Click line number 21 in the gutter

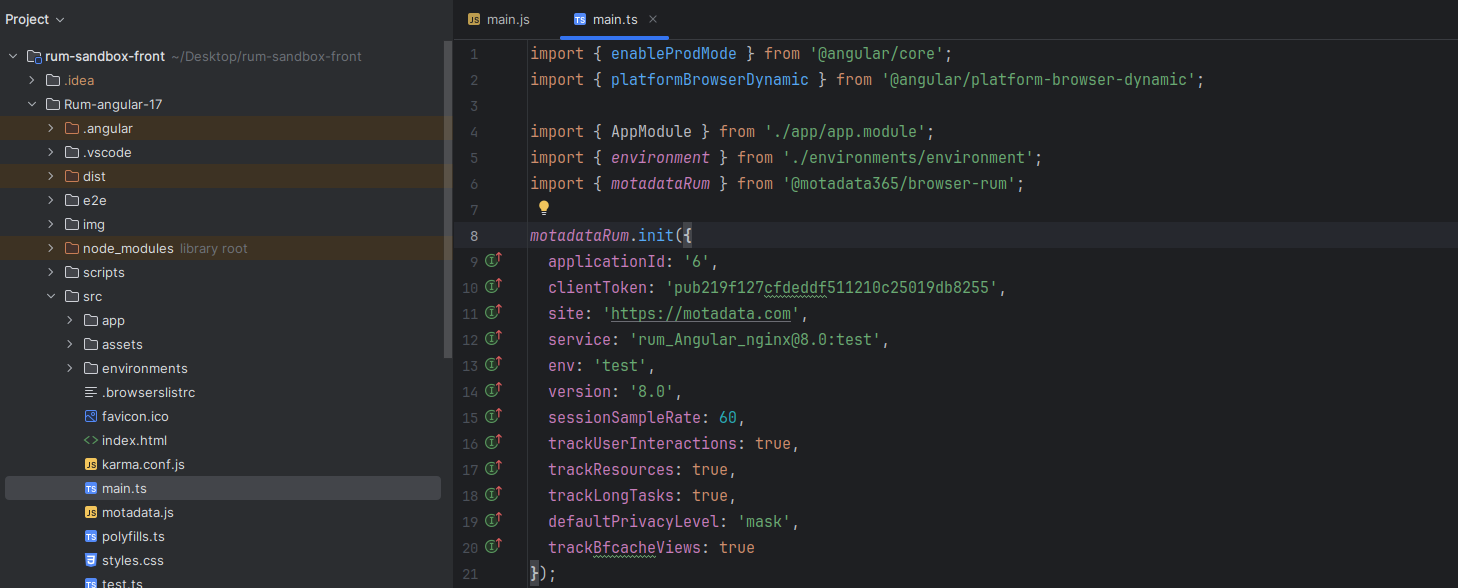tap(470, 573)
